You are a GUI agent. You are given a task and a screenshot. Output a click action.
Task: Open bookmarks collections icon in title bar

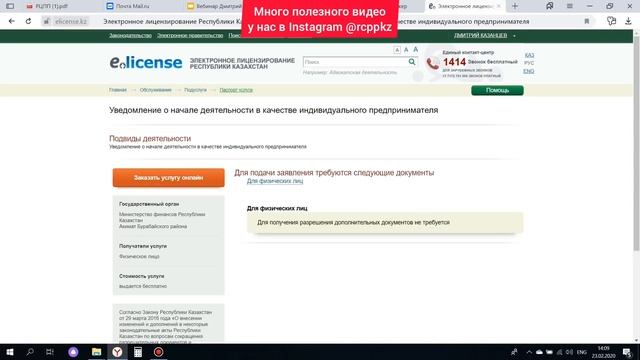(550, 6)
